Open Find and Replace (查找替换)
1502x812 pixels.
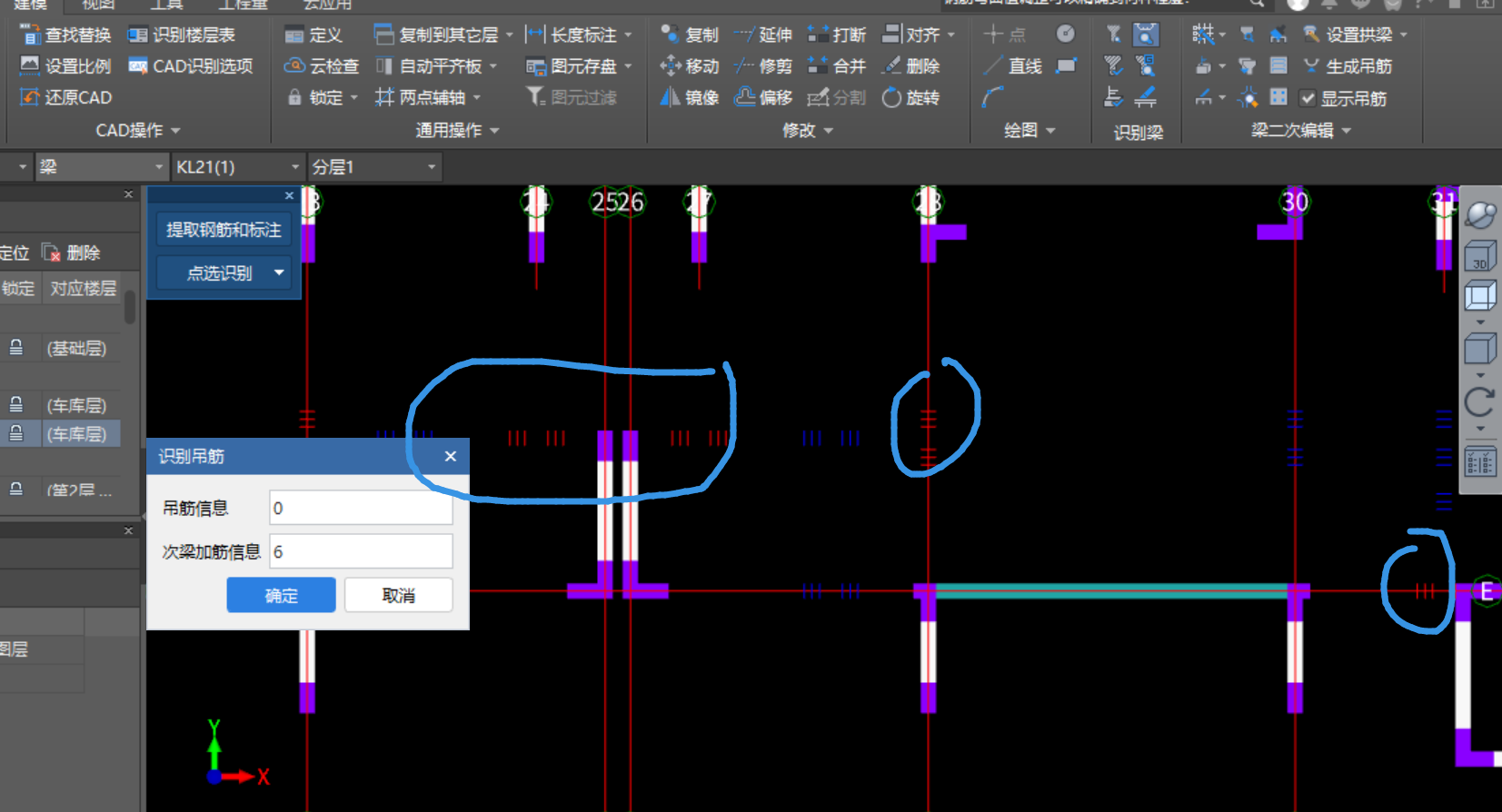(x=65, y=35)
